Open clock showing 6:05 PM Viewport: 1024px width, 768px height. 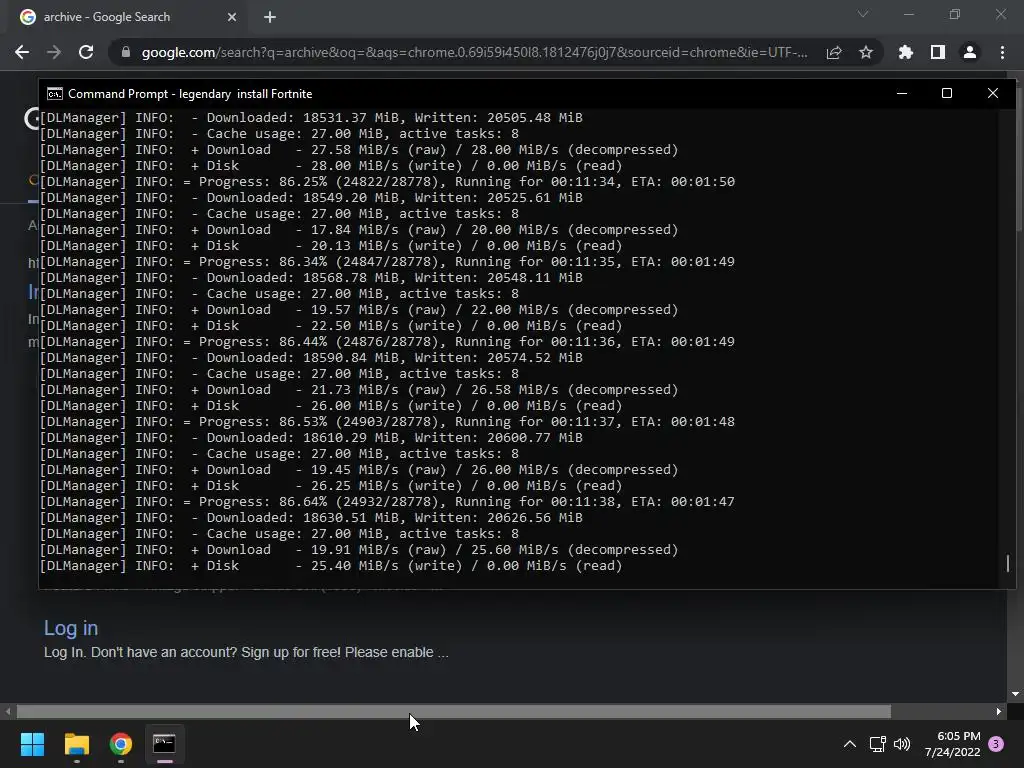[x=952, y=744]
